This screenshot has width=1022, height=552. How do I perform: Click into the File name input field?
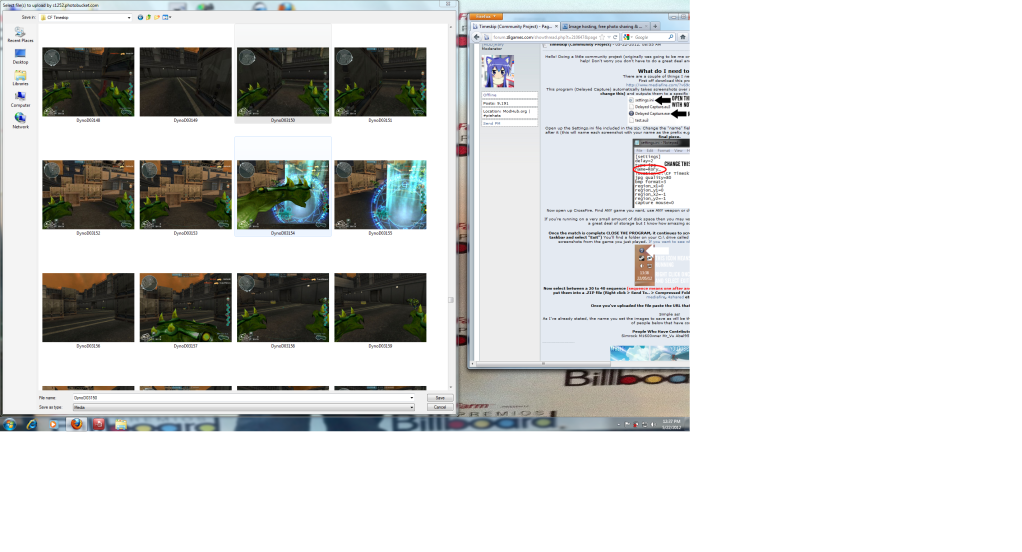point(240,398)
